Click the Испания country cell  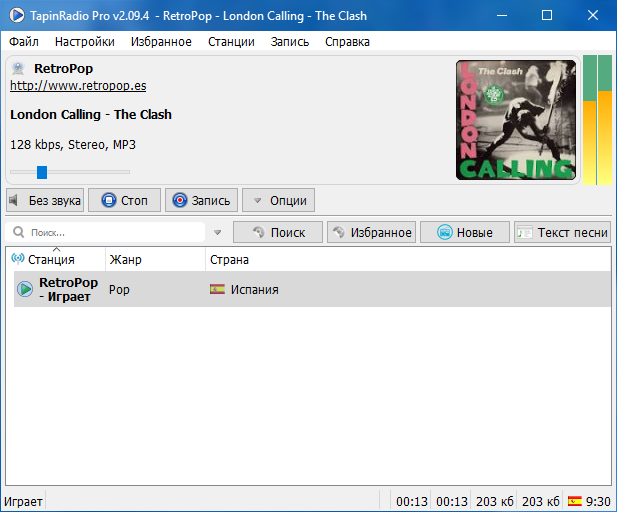click(254, 290)
